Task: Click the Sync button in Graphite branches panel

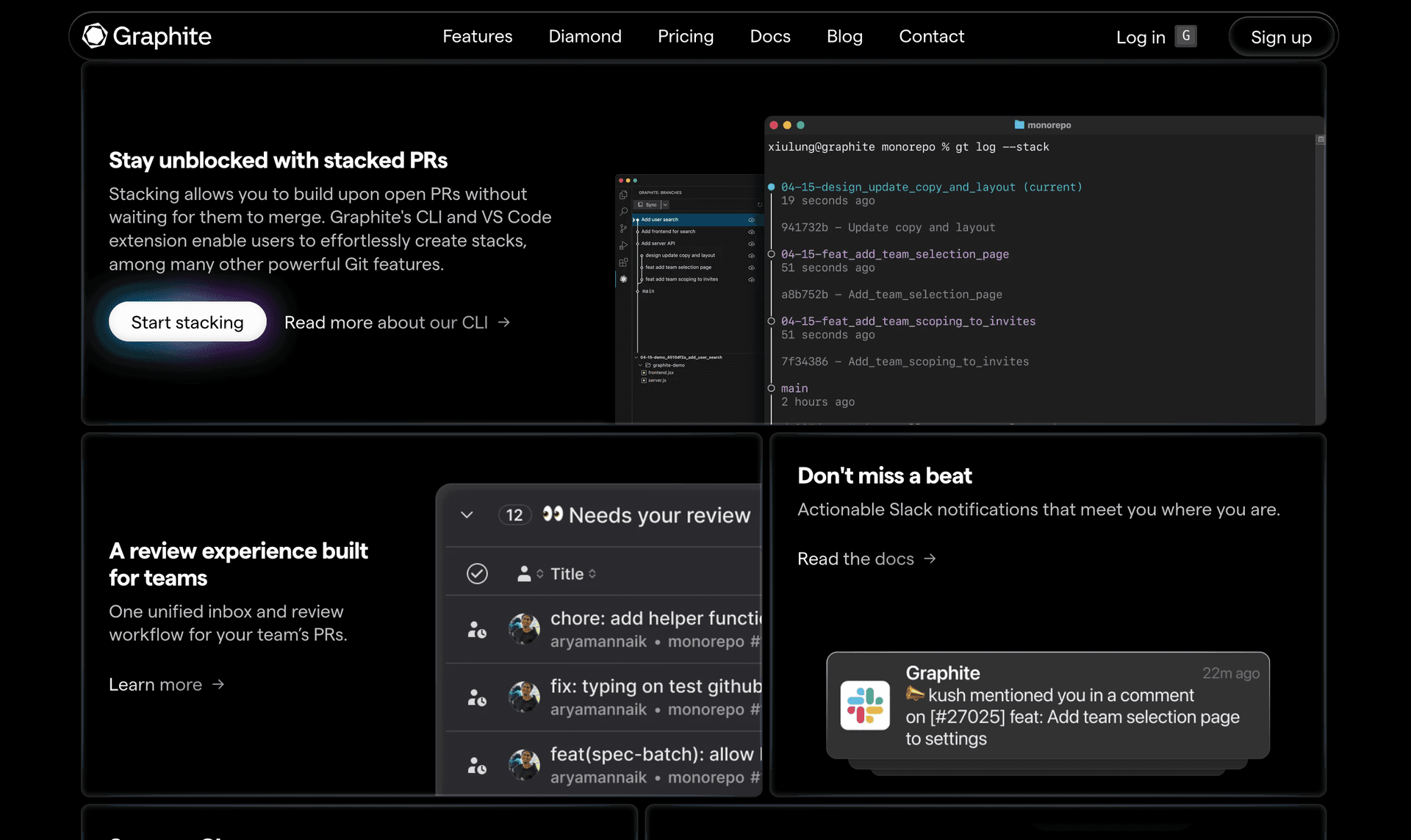Action: coord(647,204)
